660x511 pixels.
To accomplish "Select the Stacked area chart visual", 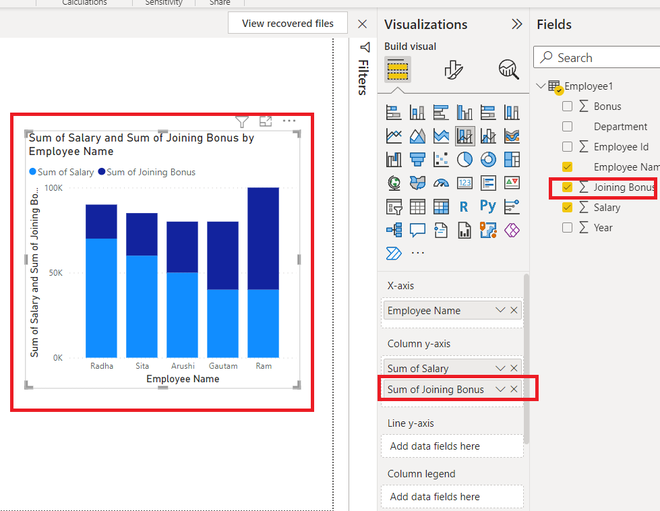I will click(441, 136).
